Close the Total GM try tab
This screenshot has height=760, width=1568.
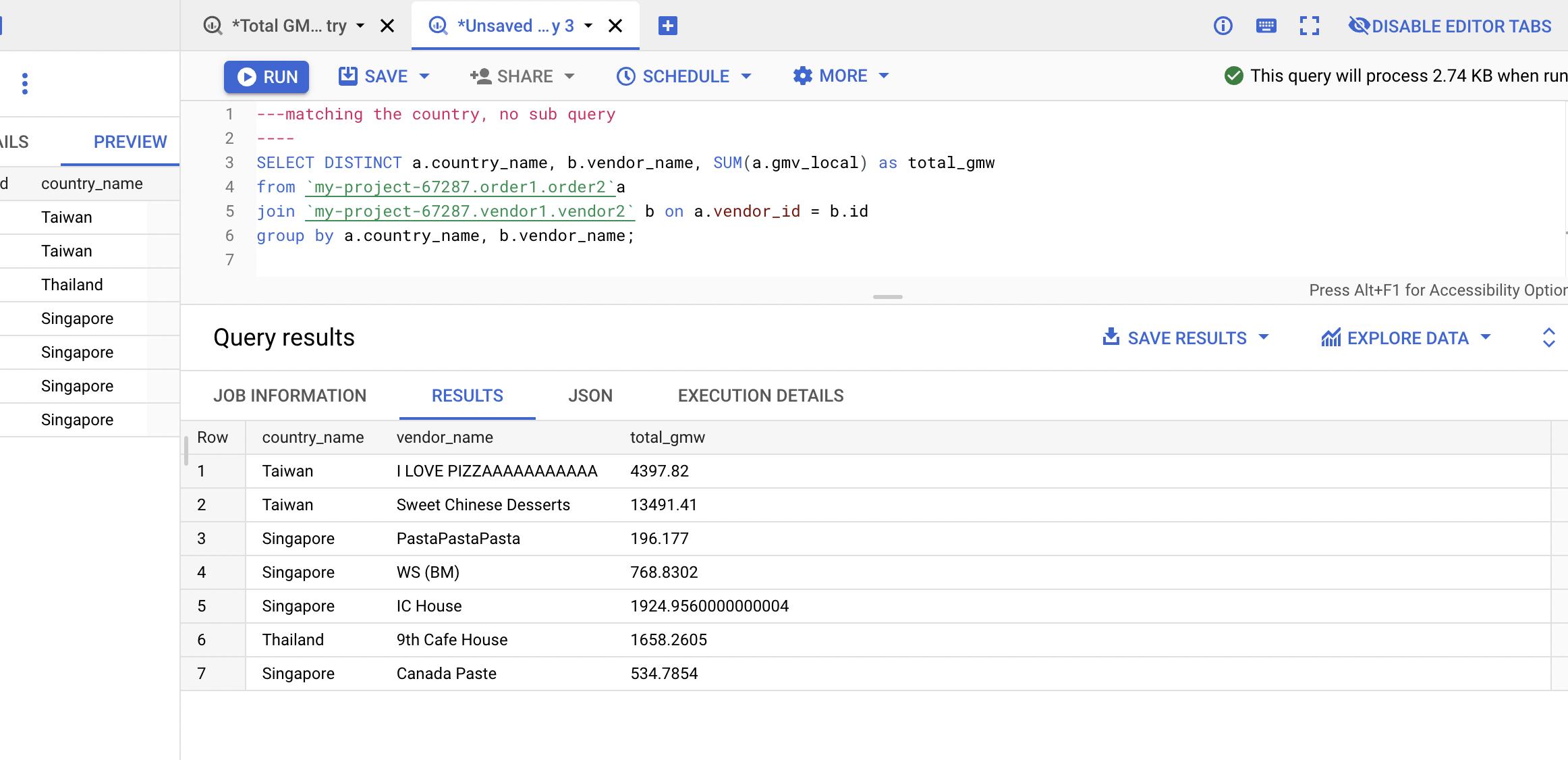[387, 26]
